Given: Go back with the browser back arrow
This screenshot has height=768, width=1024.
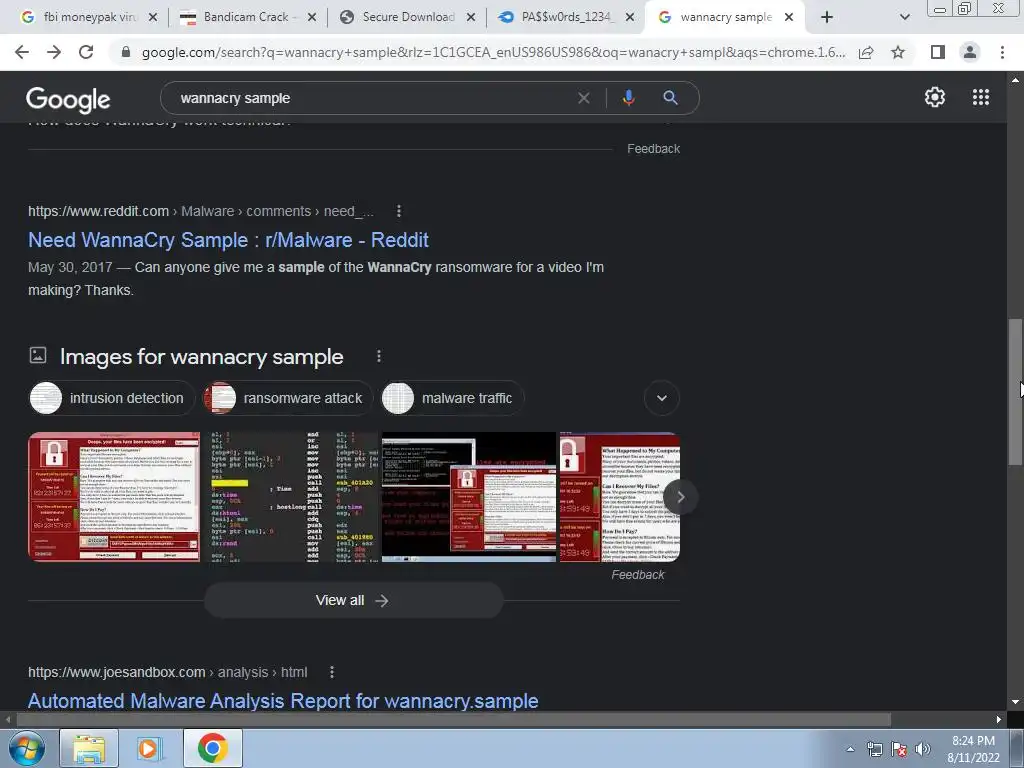Looking at the screenshot, I should coord(22,52).
